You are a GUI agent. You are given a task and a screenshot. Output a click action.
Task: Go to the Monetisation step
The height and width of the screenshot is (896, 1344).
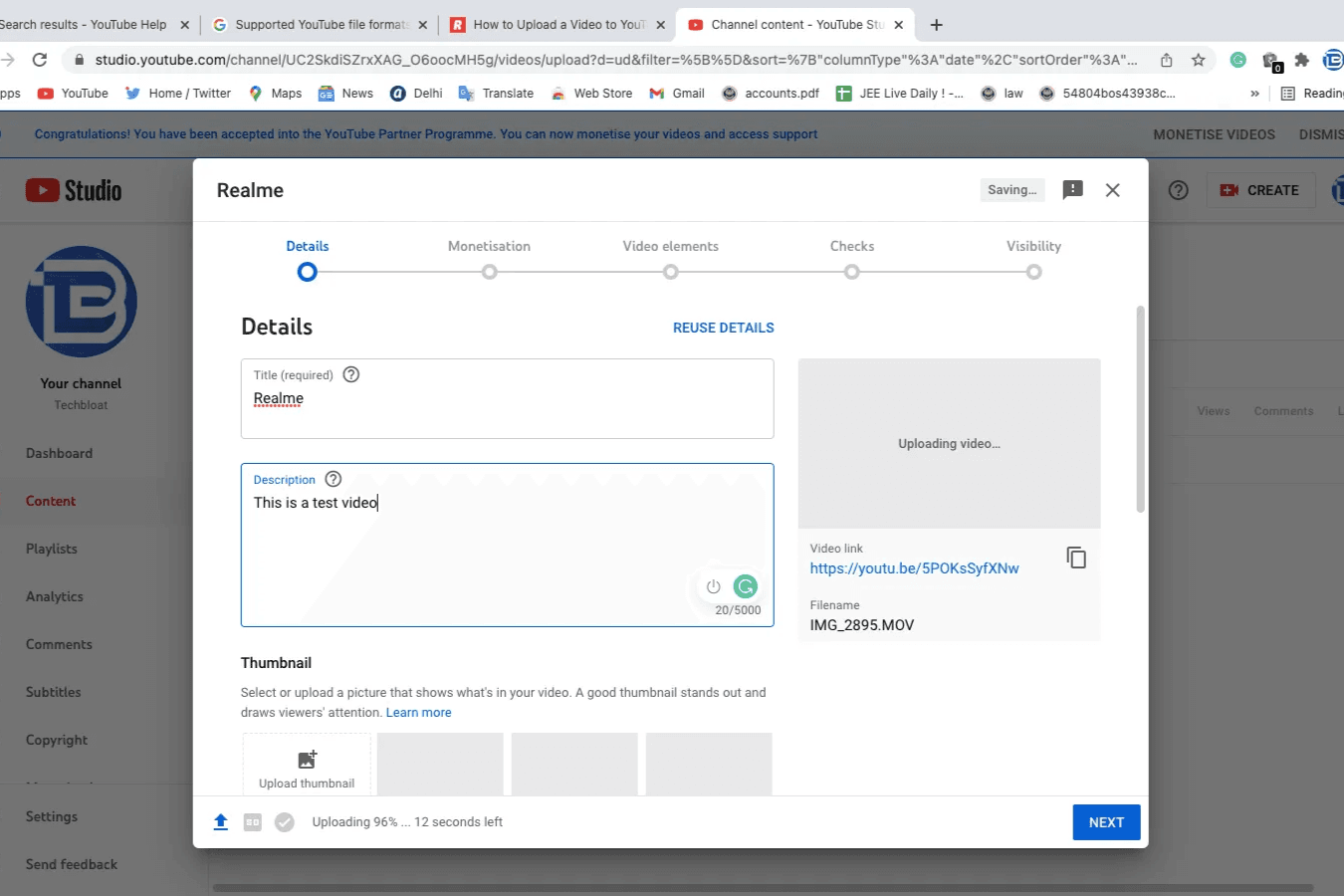(489, 259)
